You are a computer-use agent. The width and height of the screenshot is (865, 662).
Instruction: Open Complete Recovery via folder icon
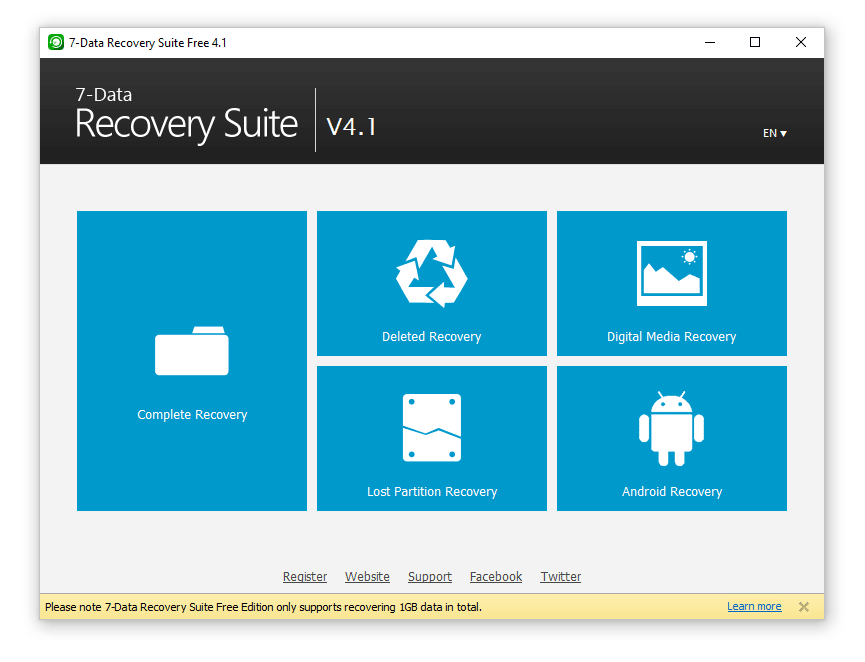(191, 351)
